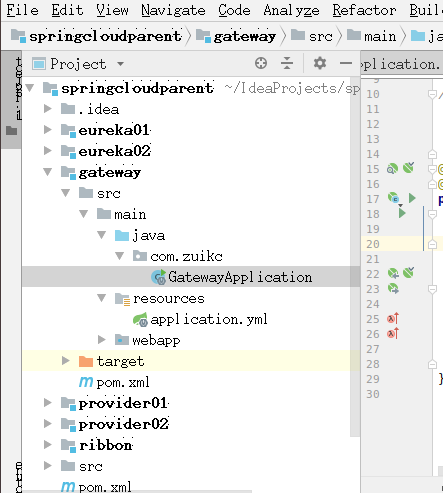Click the orange target folder icon
The height and width of the screenshot is (493, 443).
[86, 361]
